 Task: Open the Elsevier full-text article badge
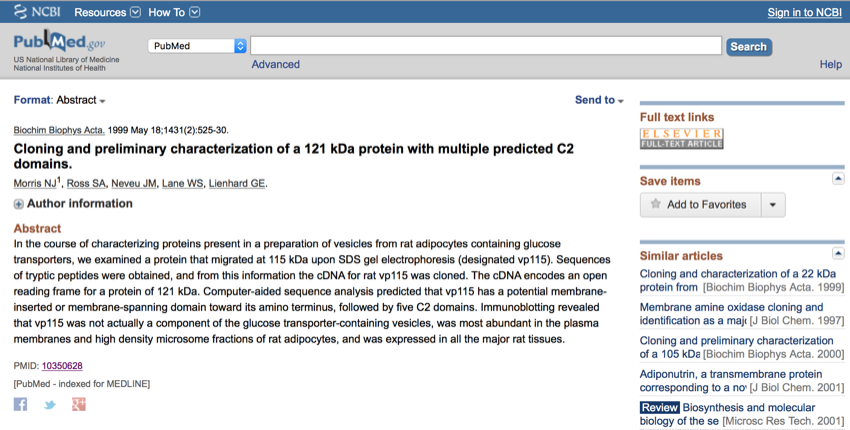click(681, 139)
